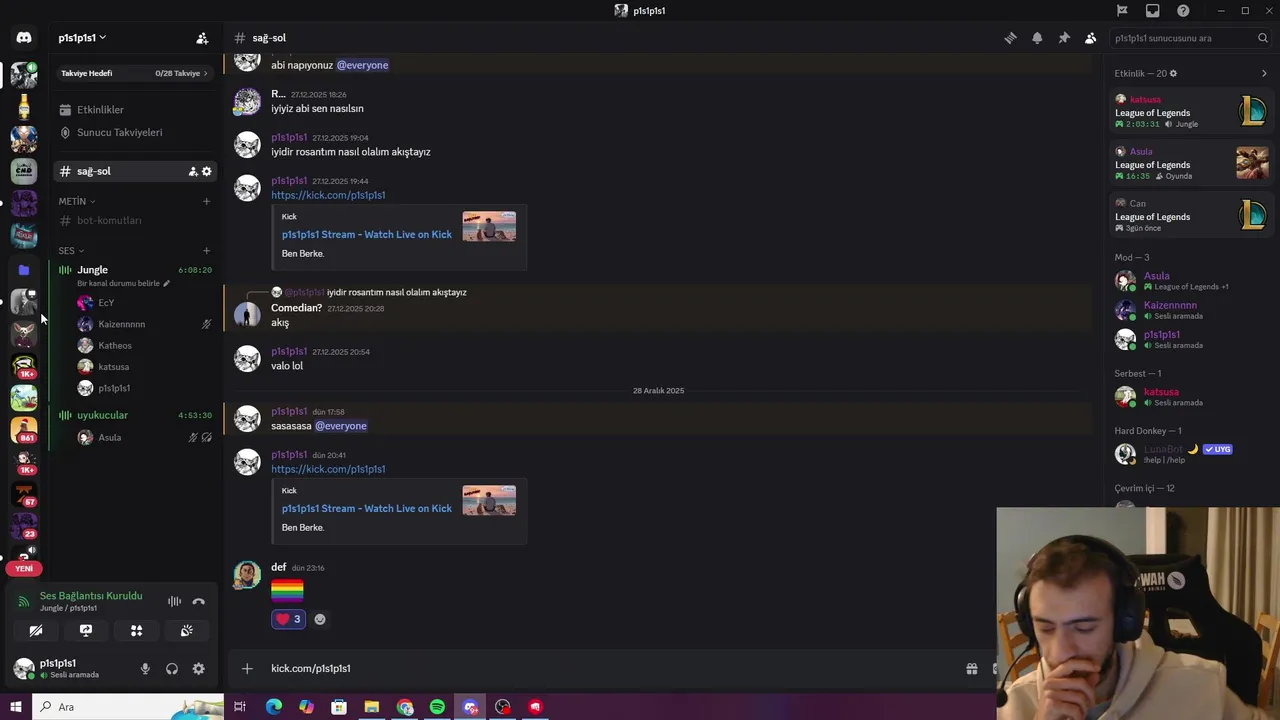The image size is (1280, 720).
Task: Open second p1s1p1s1 Stream embed title
Action: pos(367,508)
